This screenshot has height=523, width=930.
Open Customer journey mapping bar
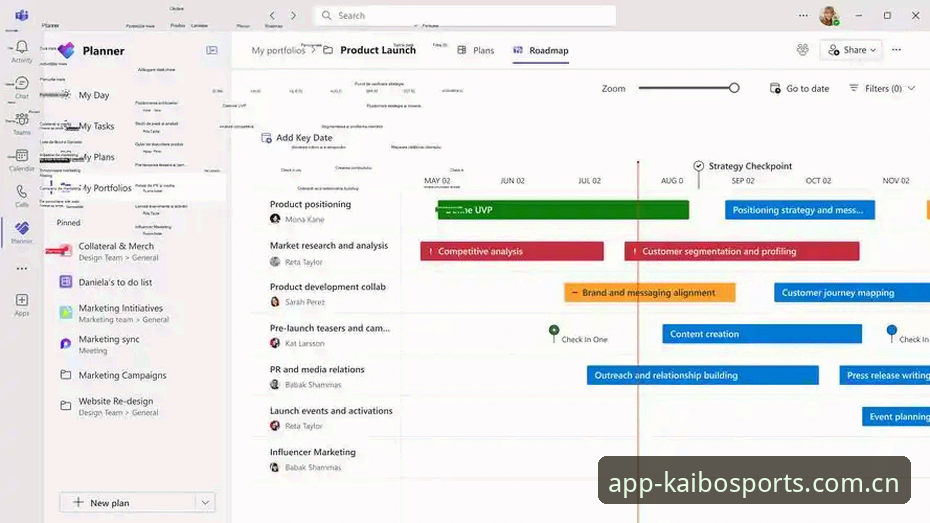[852, 292]
